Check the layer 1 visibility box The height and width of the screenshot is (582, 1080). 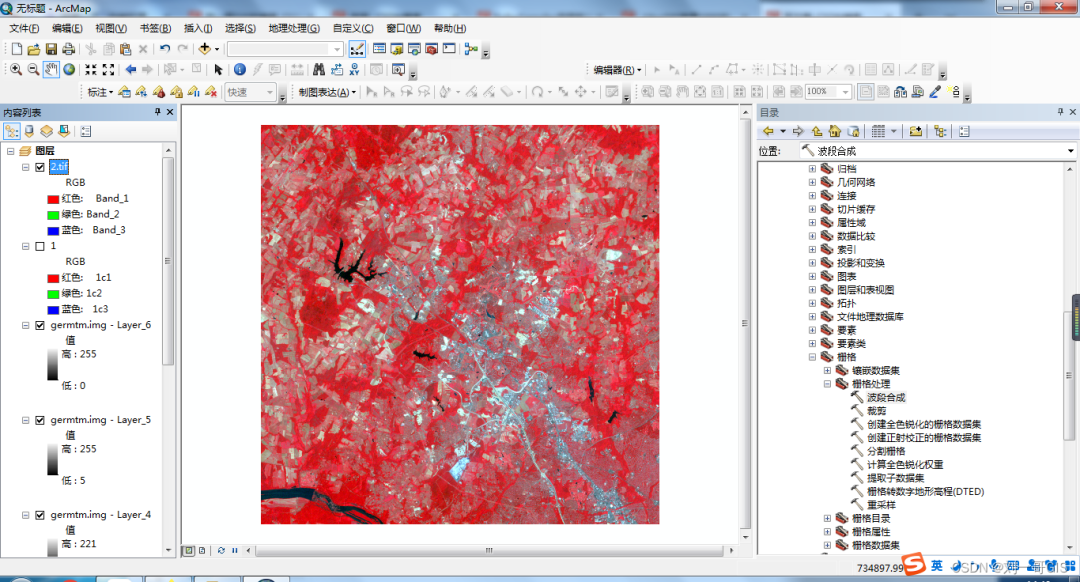click(x=40, y=246)
